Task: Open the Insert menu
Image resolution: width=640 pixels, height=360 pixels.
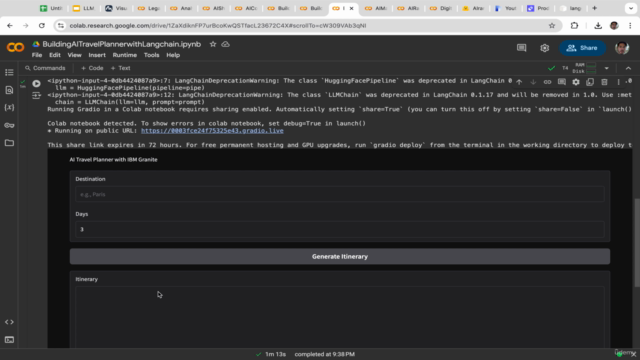Action: (97, 55)
